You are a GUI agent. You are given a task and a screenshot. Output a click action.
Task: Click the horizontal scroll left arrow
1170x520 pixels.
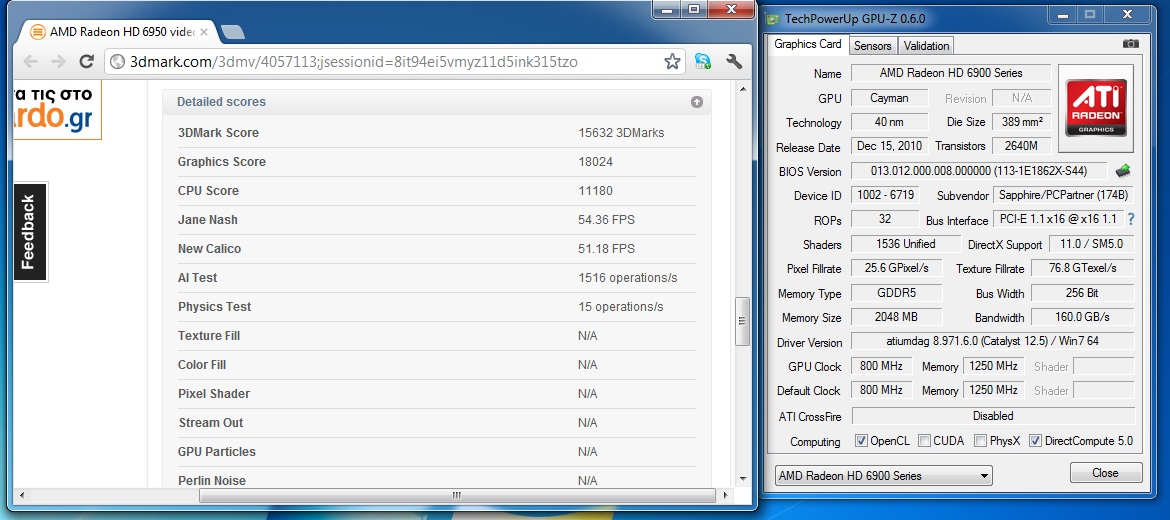[x=20, y=495]
